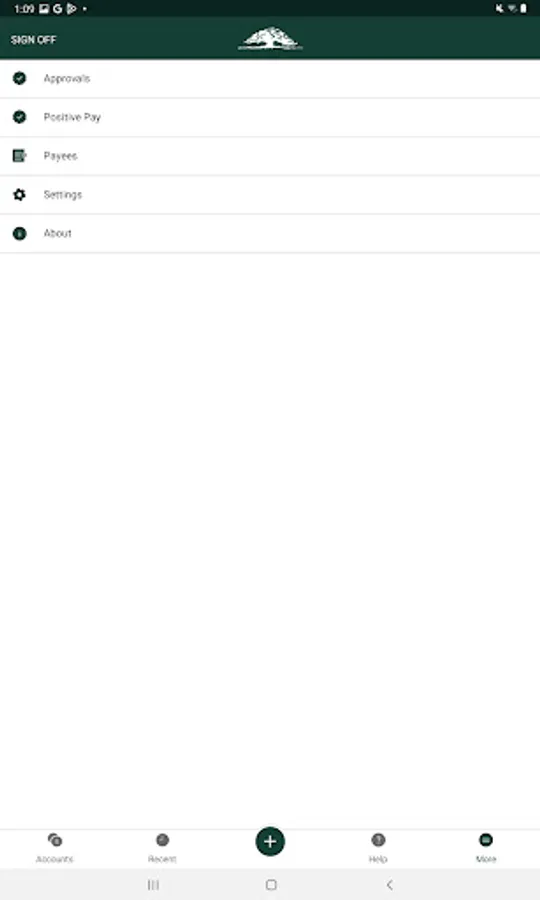Tap the Android home navigation button

[271, 885]
